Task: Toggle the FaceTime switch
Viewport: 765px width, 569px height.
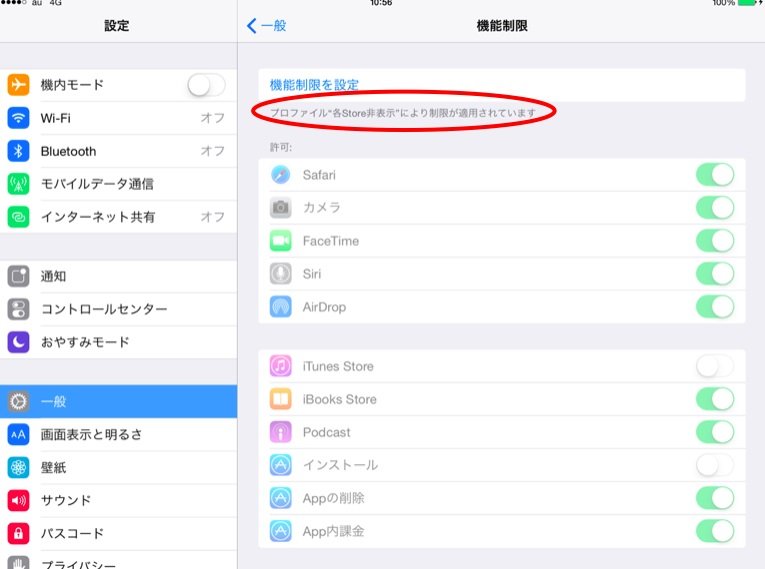Action: pyautogui.click(x=715, y=241)
